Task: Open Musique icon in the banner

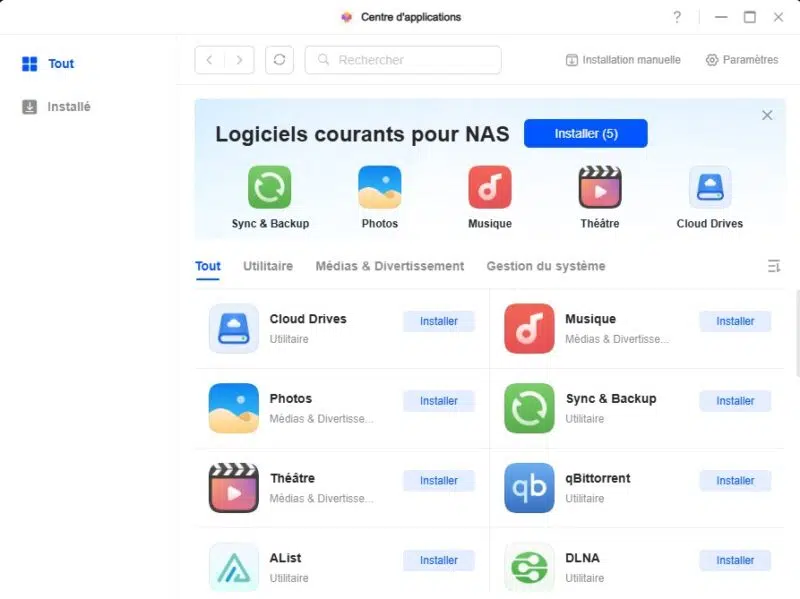Action: point(490,187)
